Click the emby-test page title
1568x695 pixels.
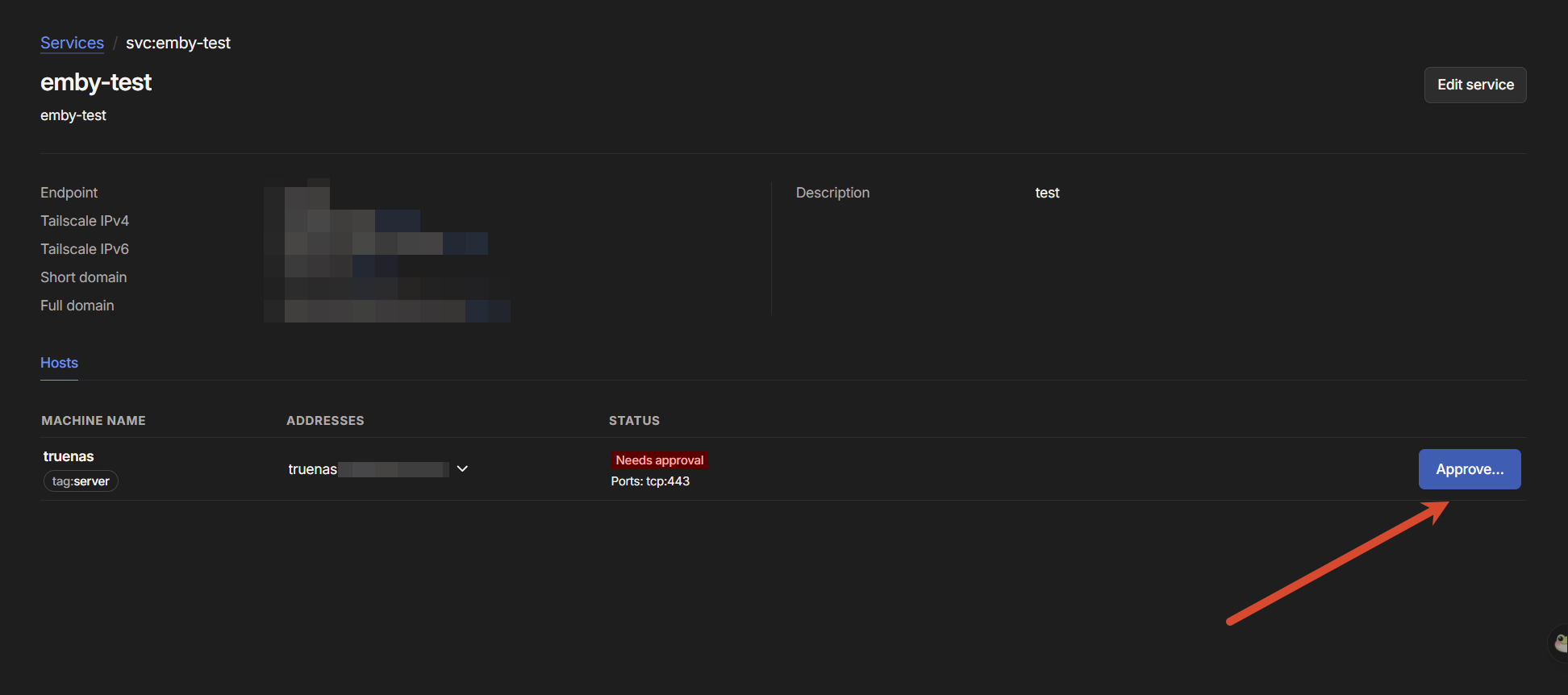96,82
